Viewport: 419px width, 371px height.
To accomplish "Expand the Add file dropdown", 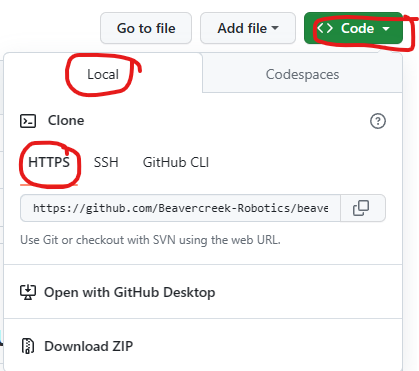I will click(248, 28).
